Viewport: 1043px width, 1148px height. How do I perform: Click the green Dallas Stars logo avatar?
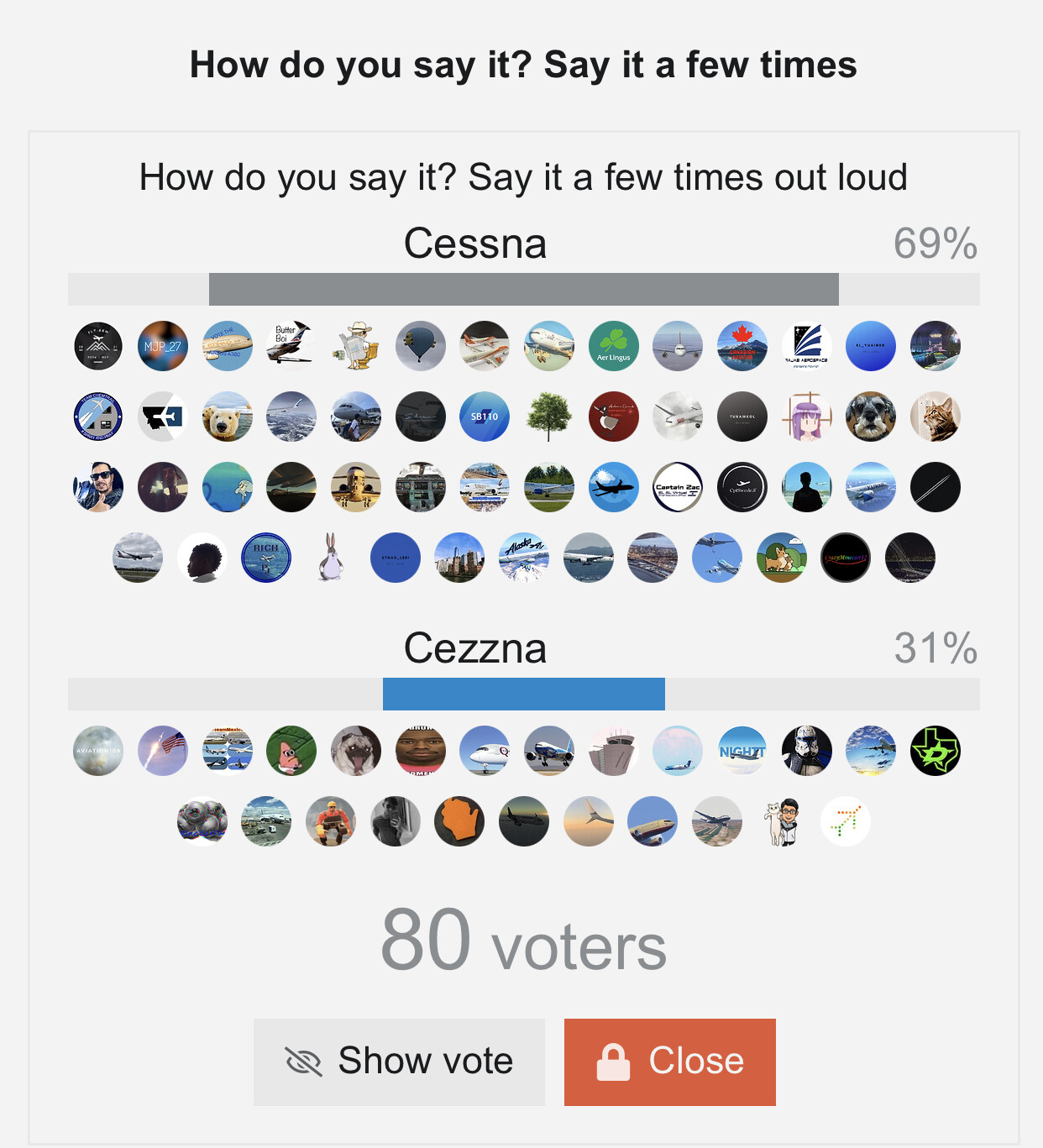tap(936, 751)
